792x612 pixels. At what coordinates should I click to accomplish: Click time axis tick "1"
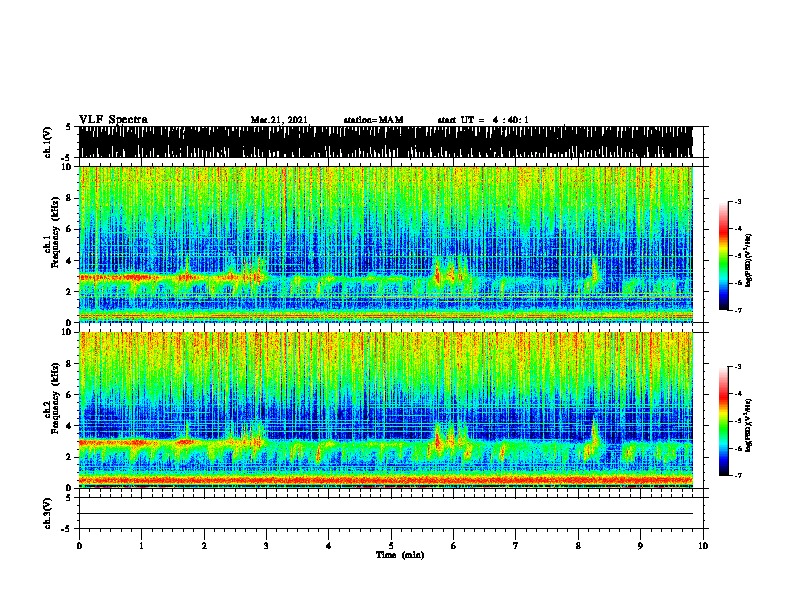coord(141,546)
